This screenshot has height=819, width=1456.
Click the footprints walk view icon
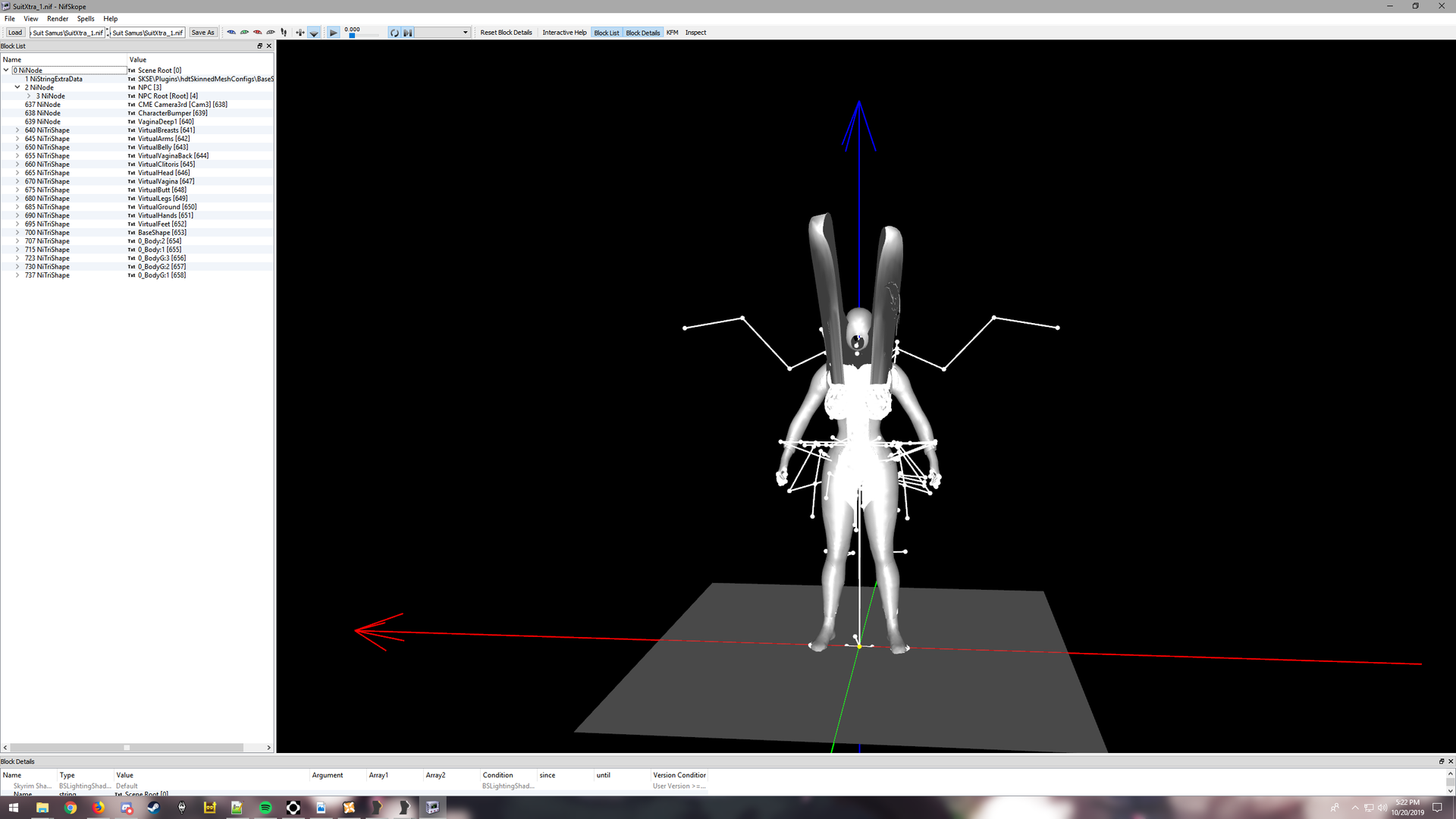(x=284, y=33)
